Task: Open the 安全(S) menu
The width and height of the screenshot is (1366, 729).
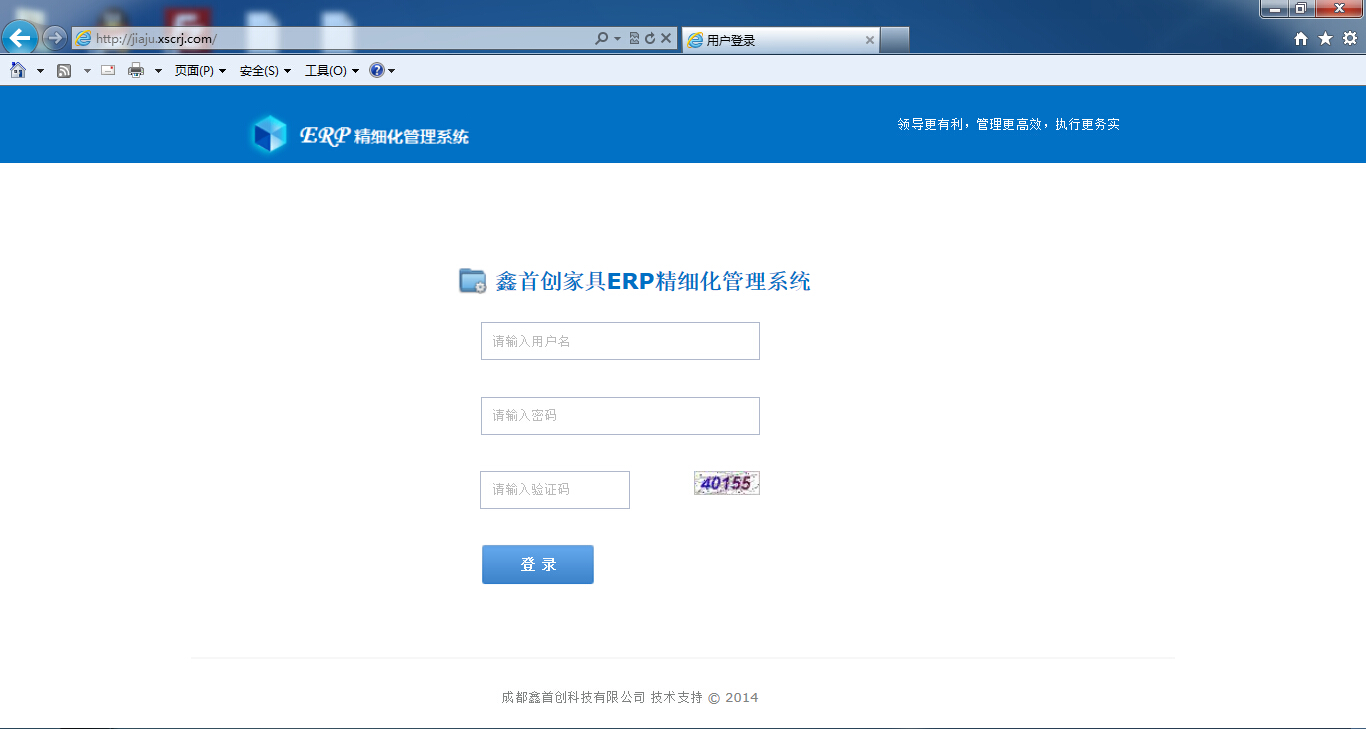Action: tap(265, 71)
